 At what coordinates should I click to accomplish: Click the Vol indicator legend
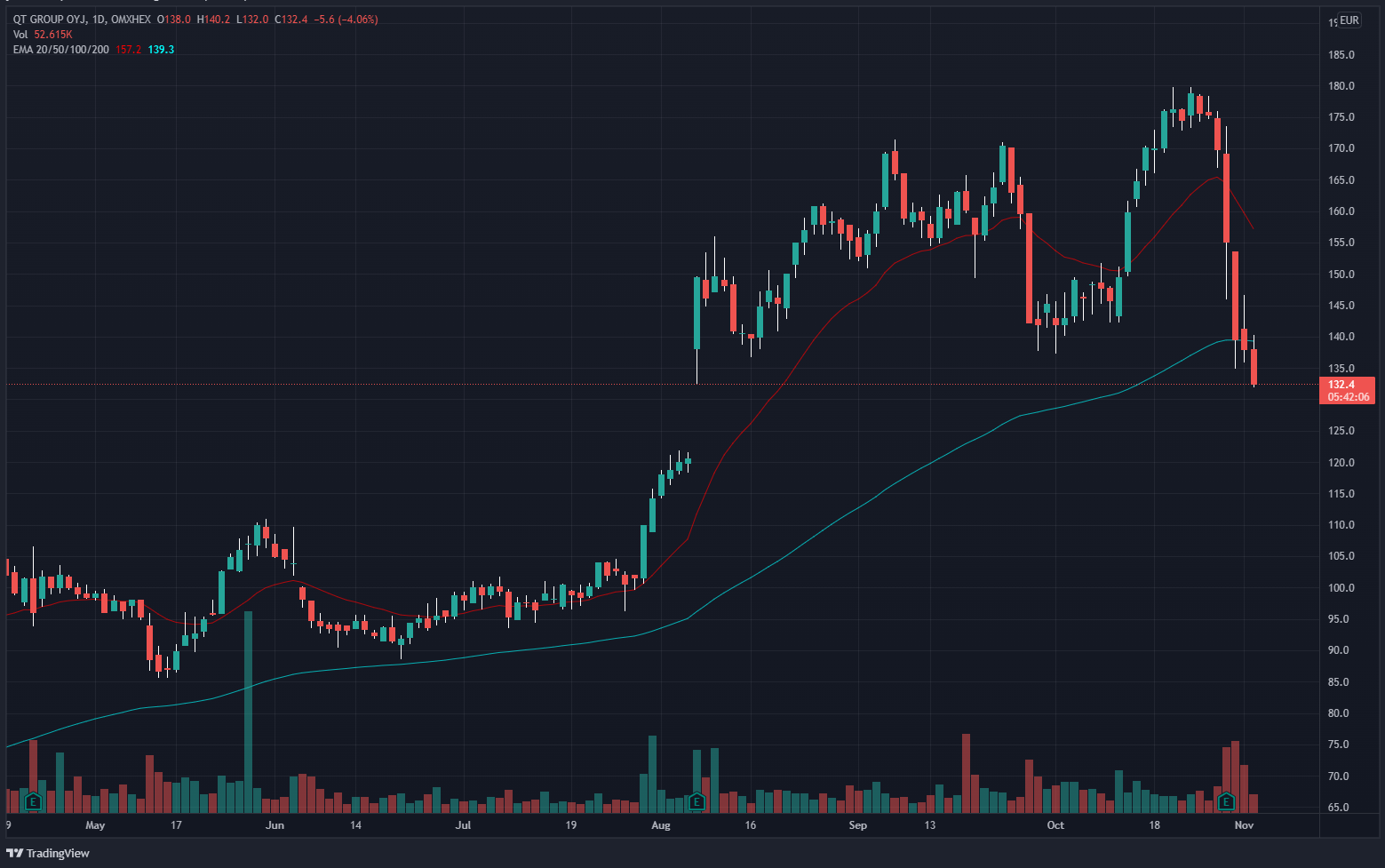20,35
